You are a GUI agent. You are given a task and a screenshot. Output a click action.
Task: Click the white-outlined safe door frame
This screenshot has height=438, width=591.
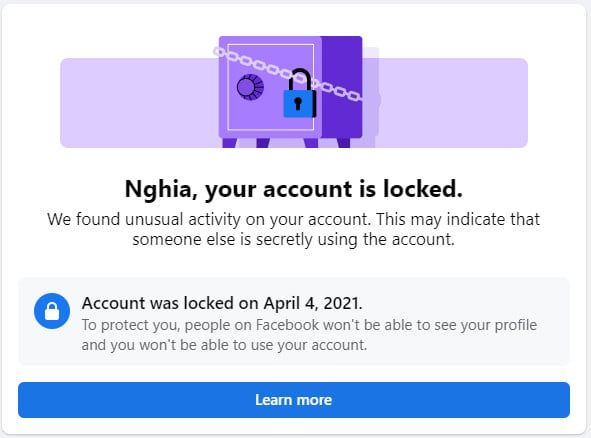coord(271,87)
